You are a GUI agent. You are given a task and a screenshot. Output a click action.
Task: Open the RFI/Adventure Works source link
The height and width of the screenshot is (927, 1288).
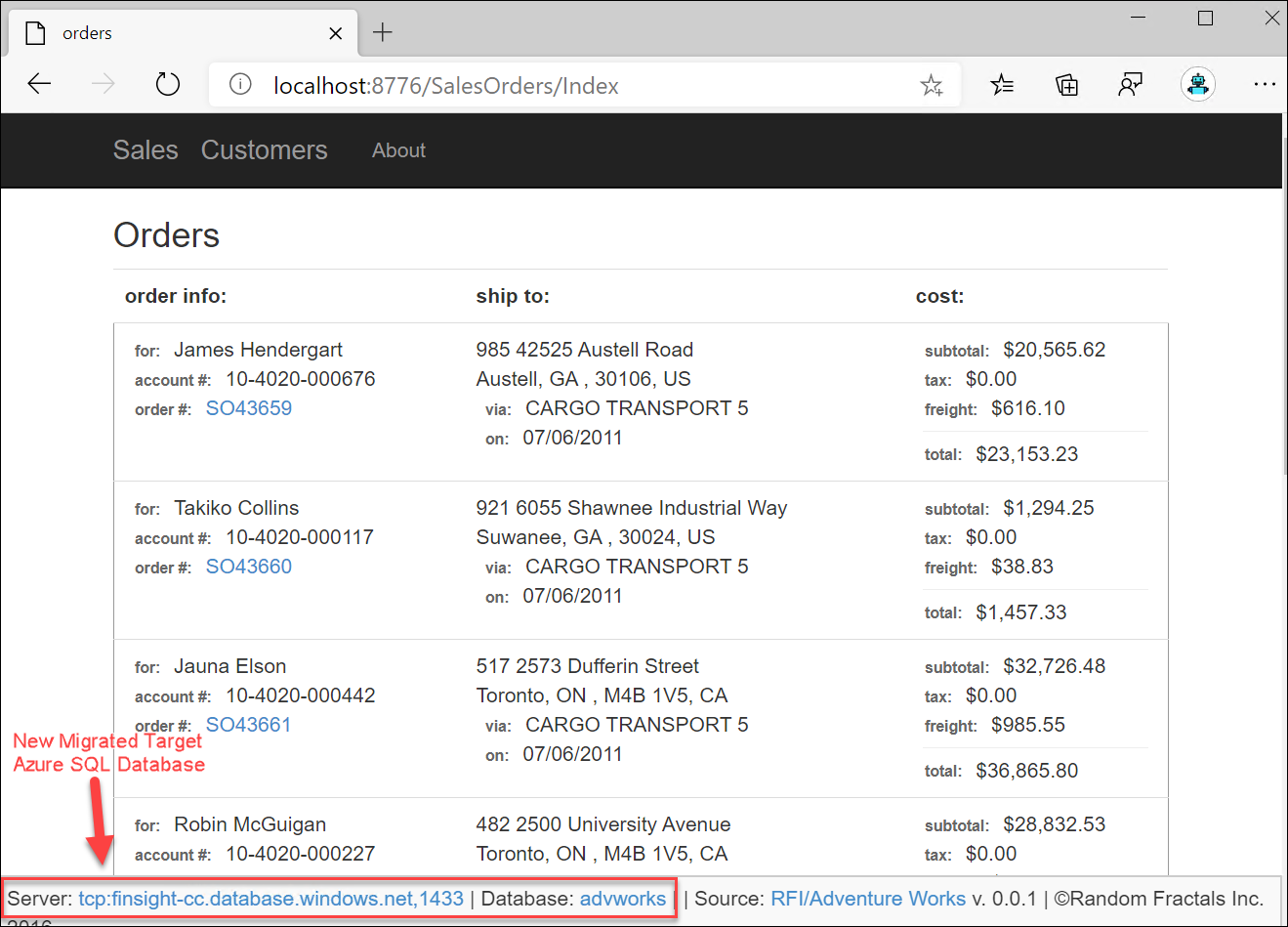tap(867, 898)
